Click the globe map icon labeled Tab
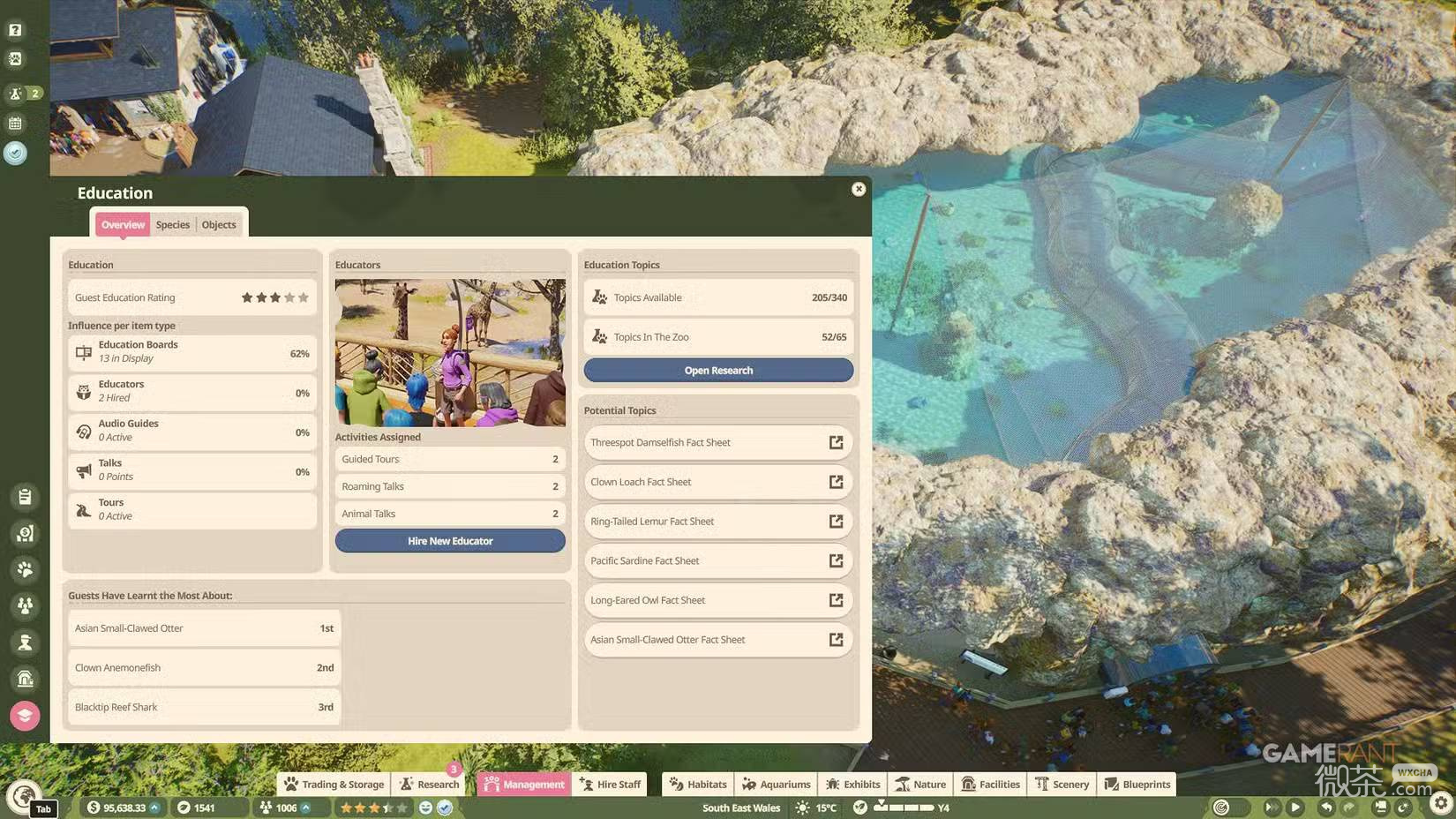Image resolution: width=1456 pixels, height=819 pixels. (x=24, y=797)
